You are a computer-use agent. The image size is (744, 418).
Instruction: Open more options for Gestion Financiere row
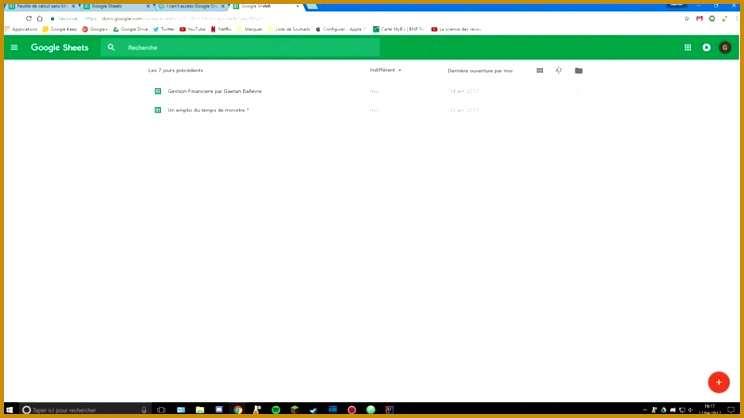pos(577,91)
